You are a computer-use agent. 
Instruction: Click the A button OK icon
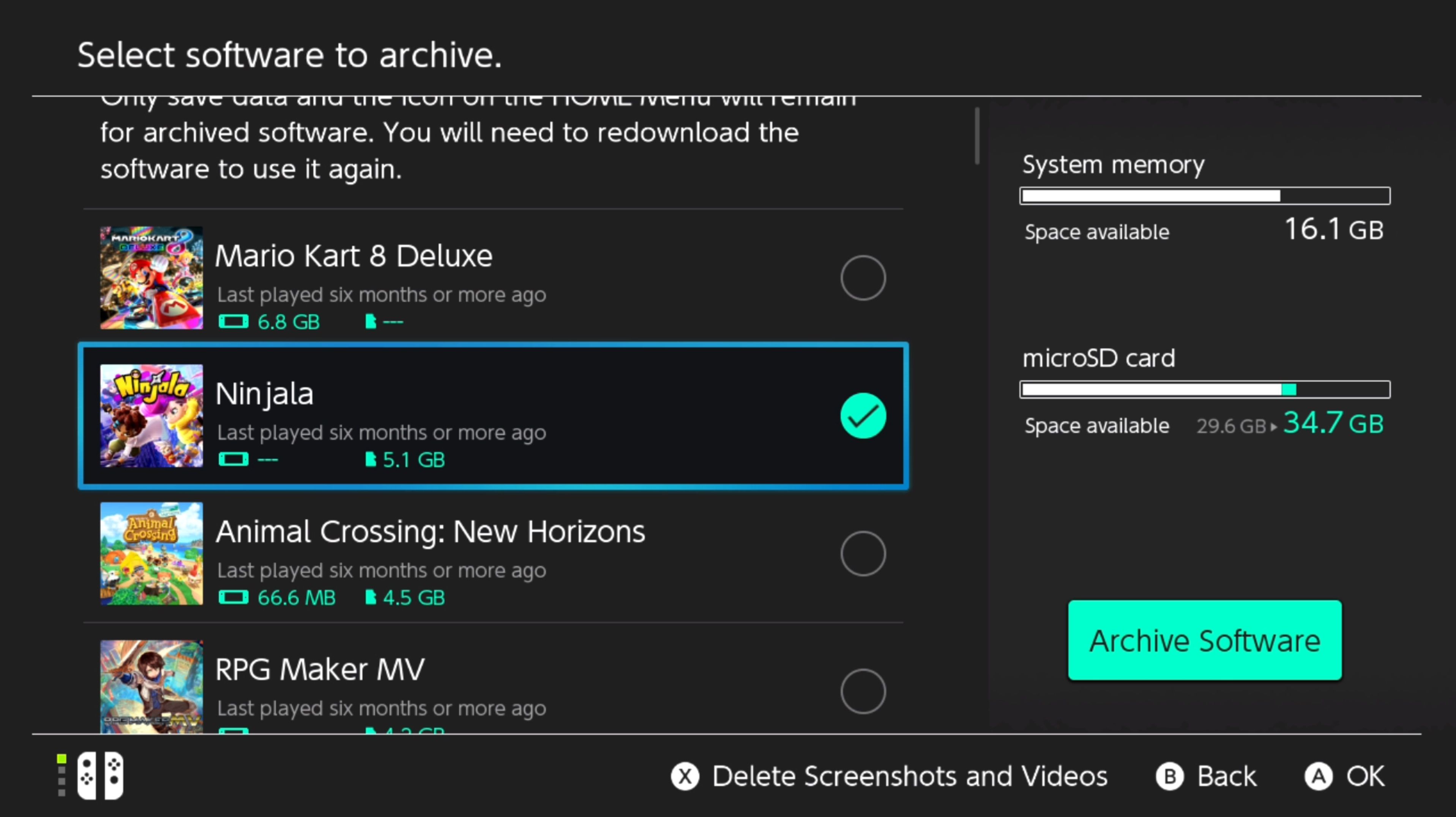[1317, 776]
